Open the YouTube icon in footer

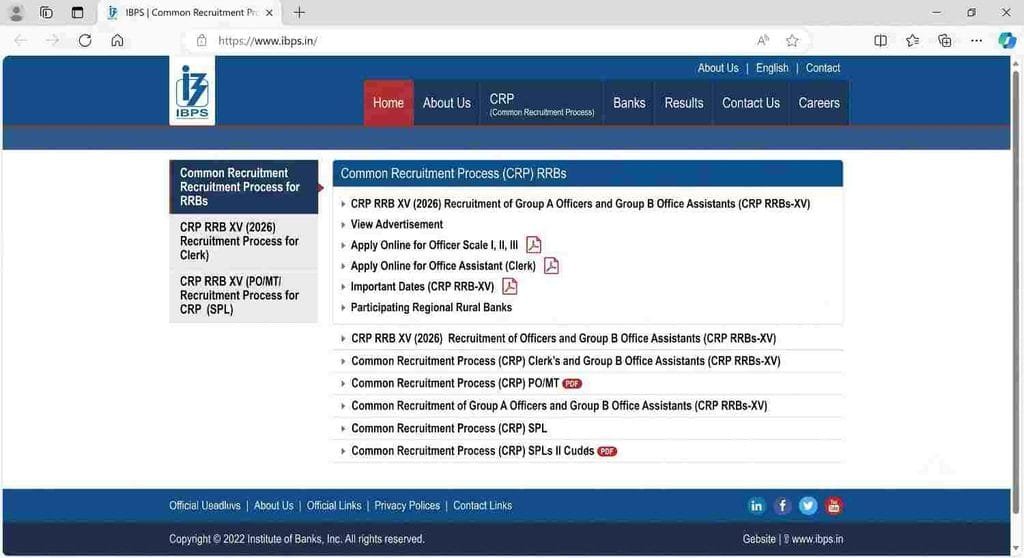[x=833, y=506]
